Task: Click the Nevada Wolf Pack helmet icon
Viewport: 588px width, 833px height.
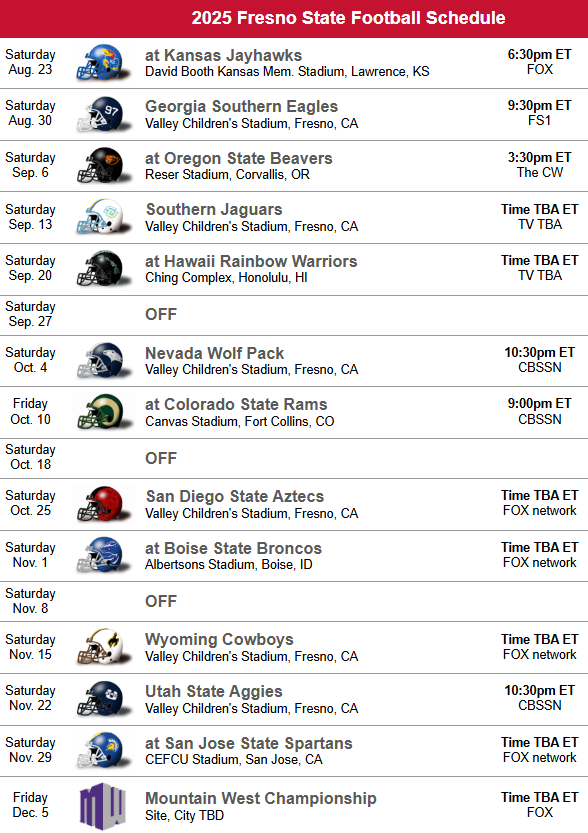Action: pyautogui.click(x=103, y=361)
